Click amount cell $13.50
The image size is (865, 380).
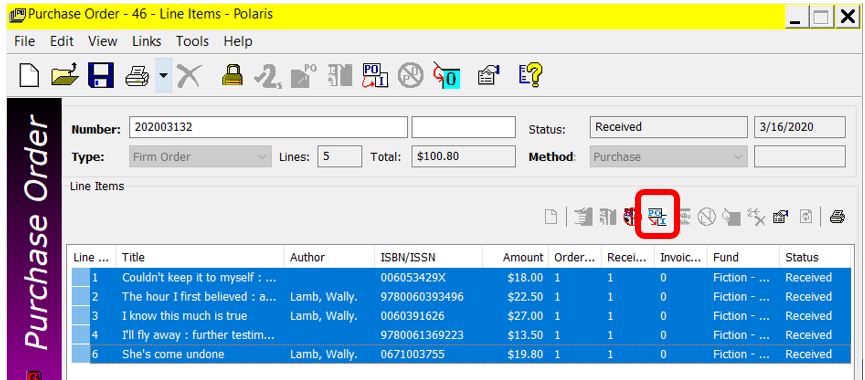coord(525,335)
